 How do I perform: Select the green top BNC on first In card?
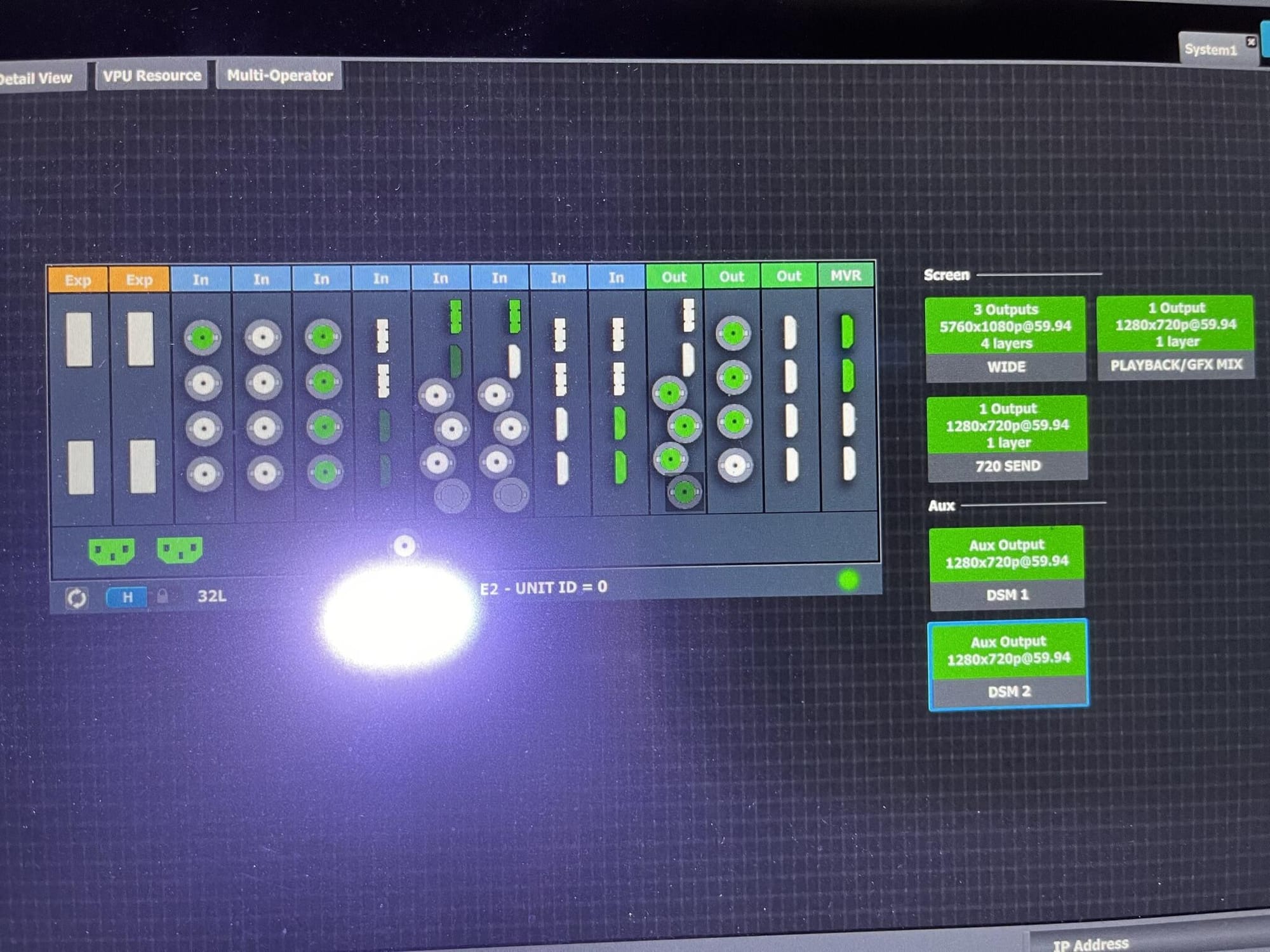(x=203, y=338)
